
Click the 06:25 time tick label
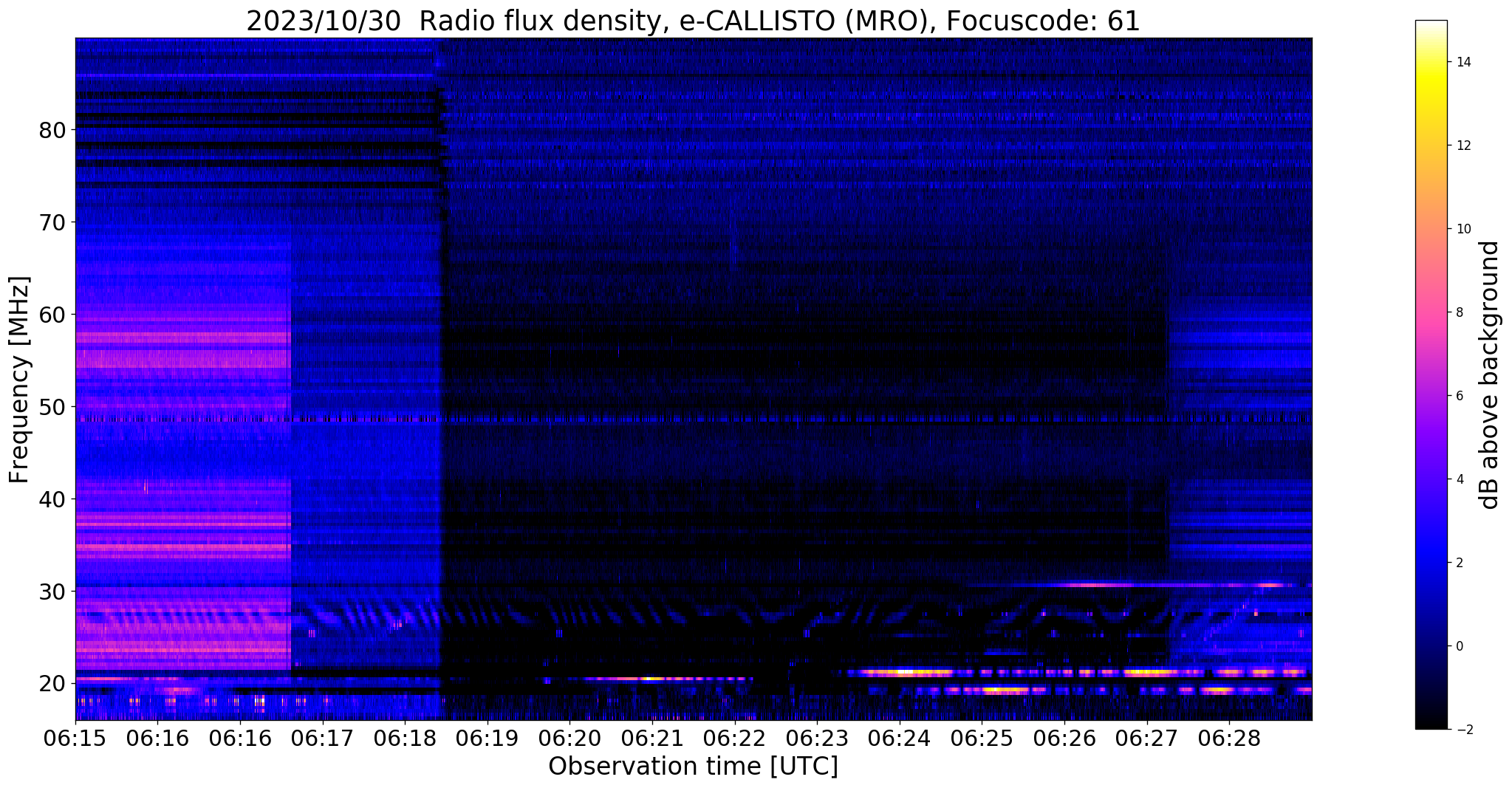(x=982, y=738)
